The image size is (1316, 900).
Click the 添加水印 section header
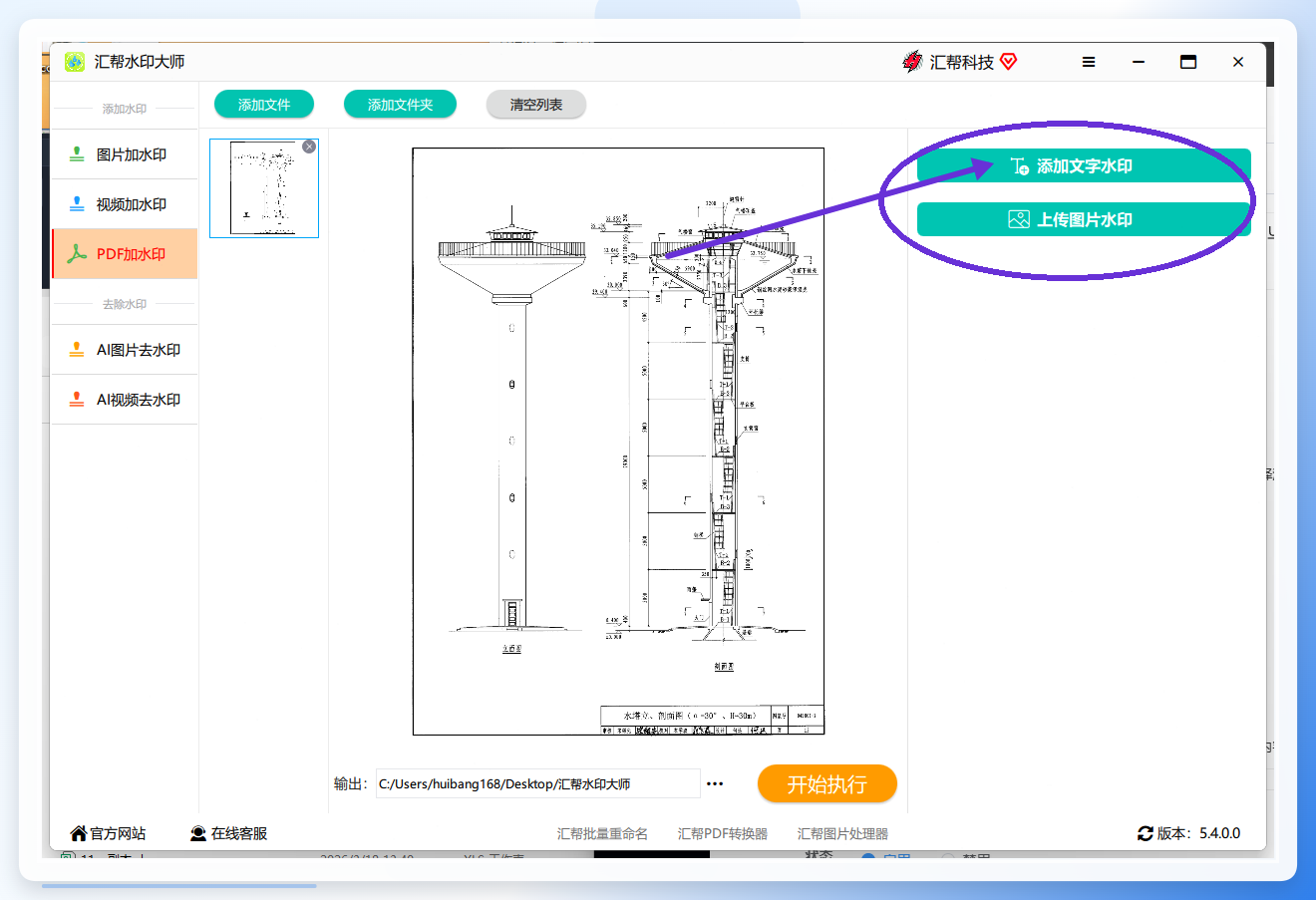(x=125, y=109)
